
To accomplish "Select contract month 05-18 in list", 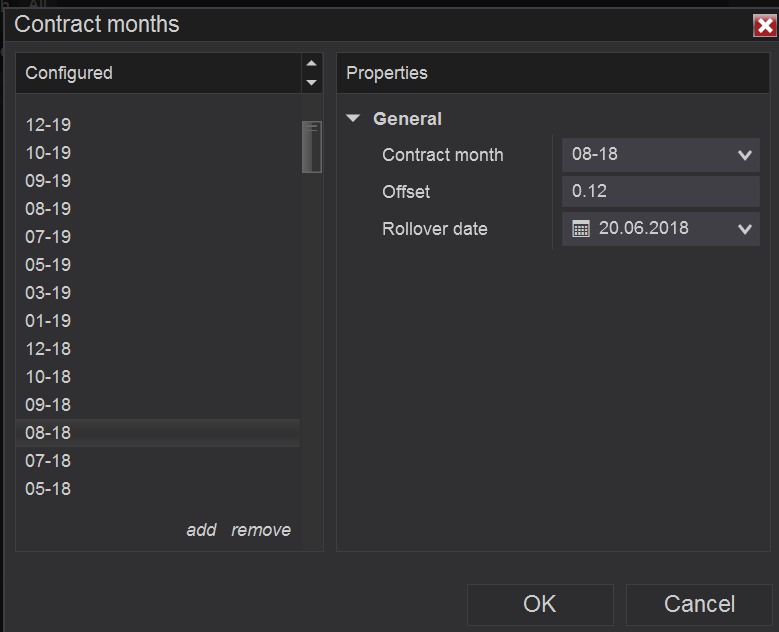I will [x=48, y=489].
